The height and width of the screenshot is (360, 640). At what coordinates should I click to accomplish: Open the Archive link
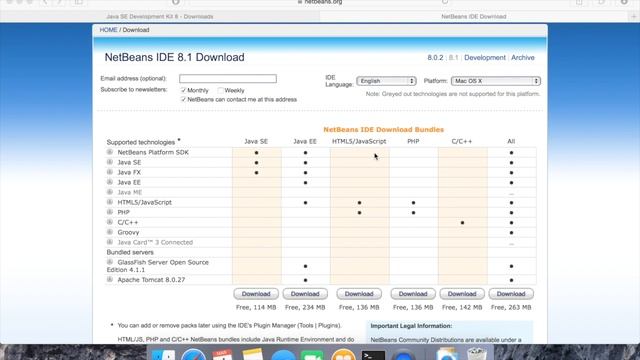point(523,58)
